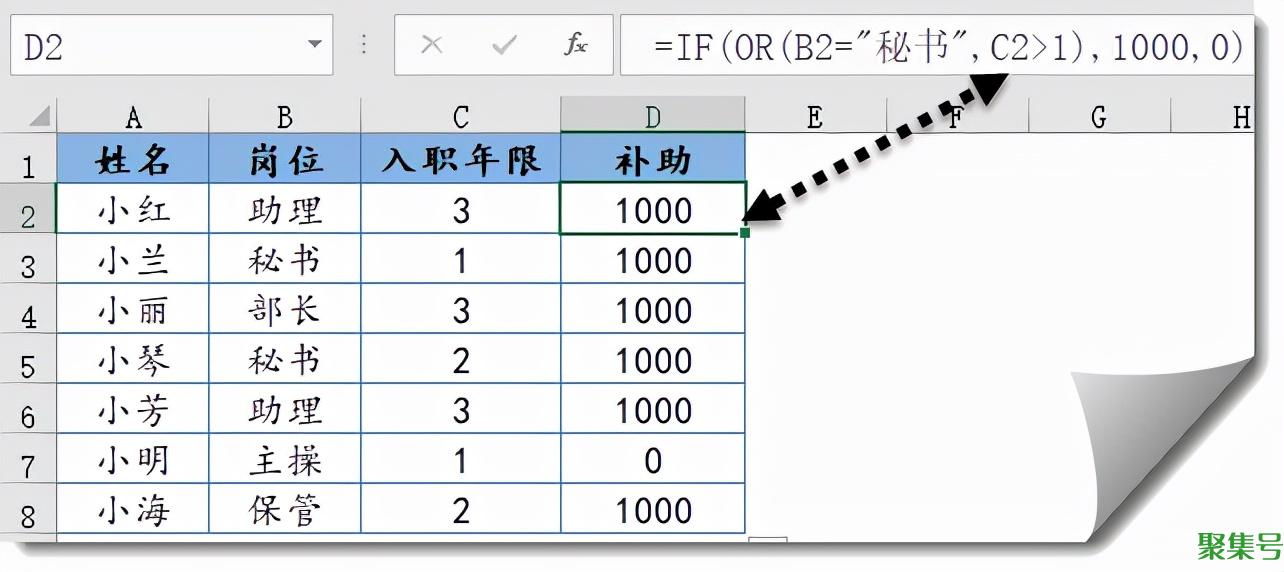The width and height of the screenshot is (1284, 572).
Task: Click the fill handle on cell D2
Action: tap(745, 233)
